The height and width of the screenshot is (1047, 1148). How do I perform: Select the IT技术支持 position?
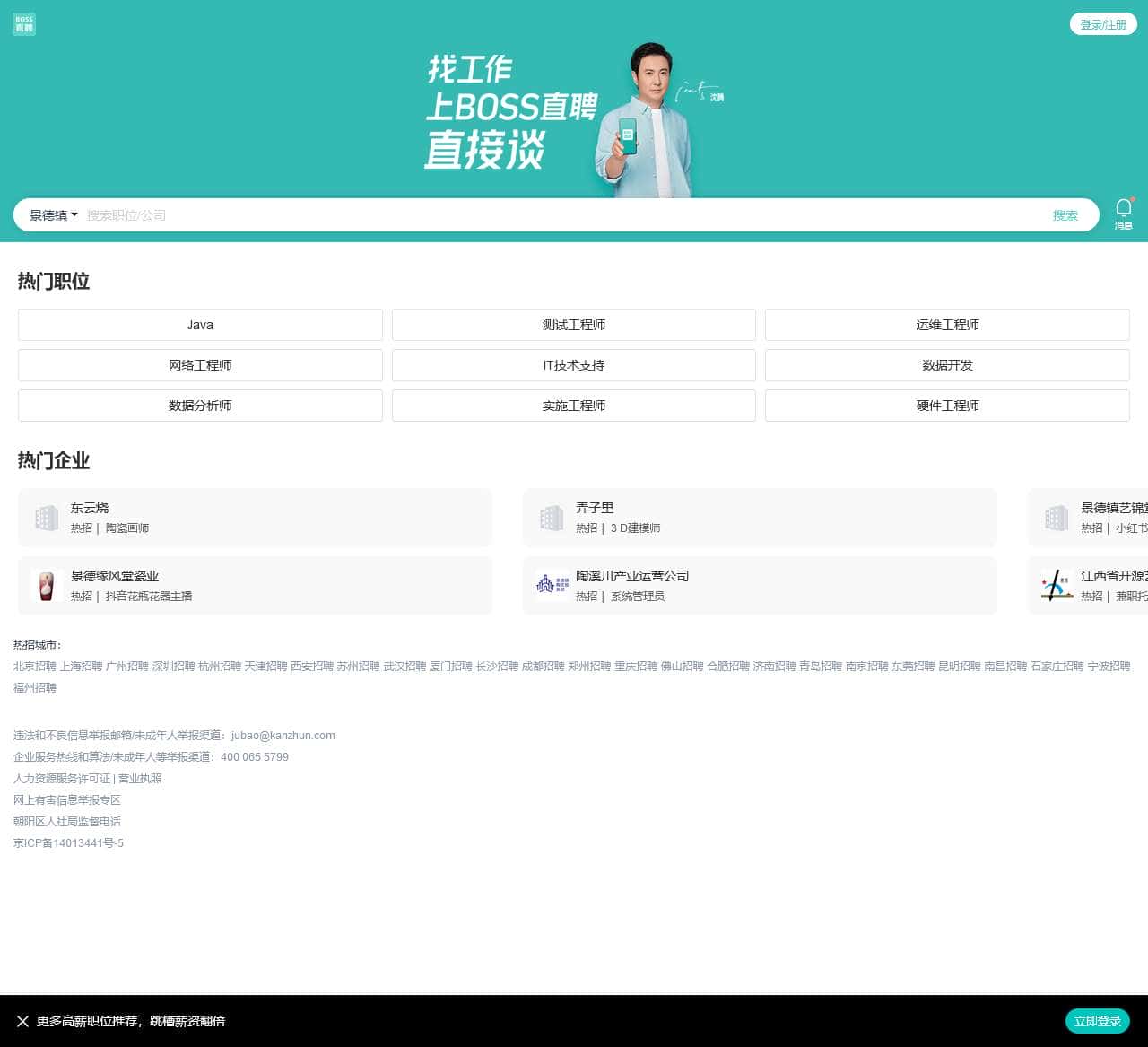point(574,365)
